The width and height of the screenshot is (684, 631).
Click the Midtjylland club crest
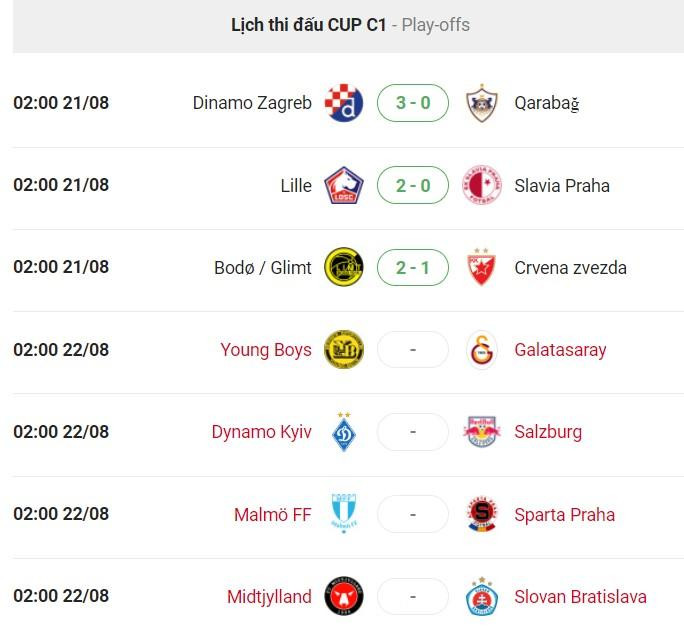[x=344, y=596]
